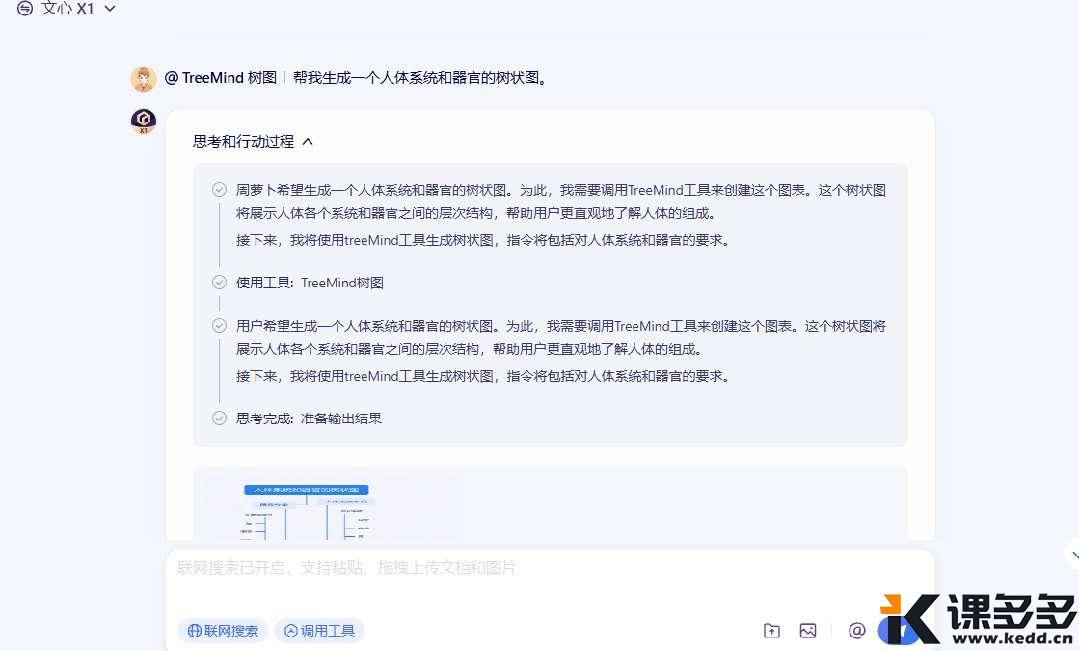This screenshot has width=1079, height=651.
Task: Click the upload image icon
Action: 808,630
